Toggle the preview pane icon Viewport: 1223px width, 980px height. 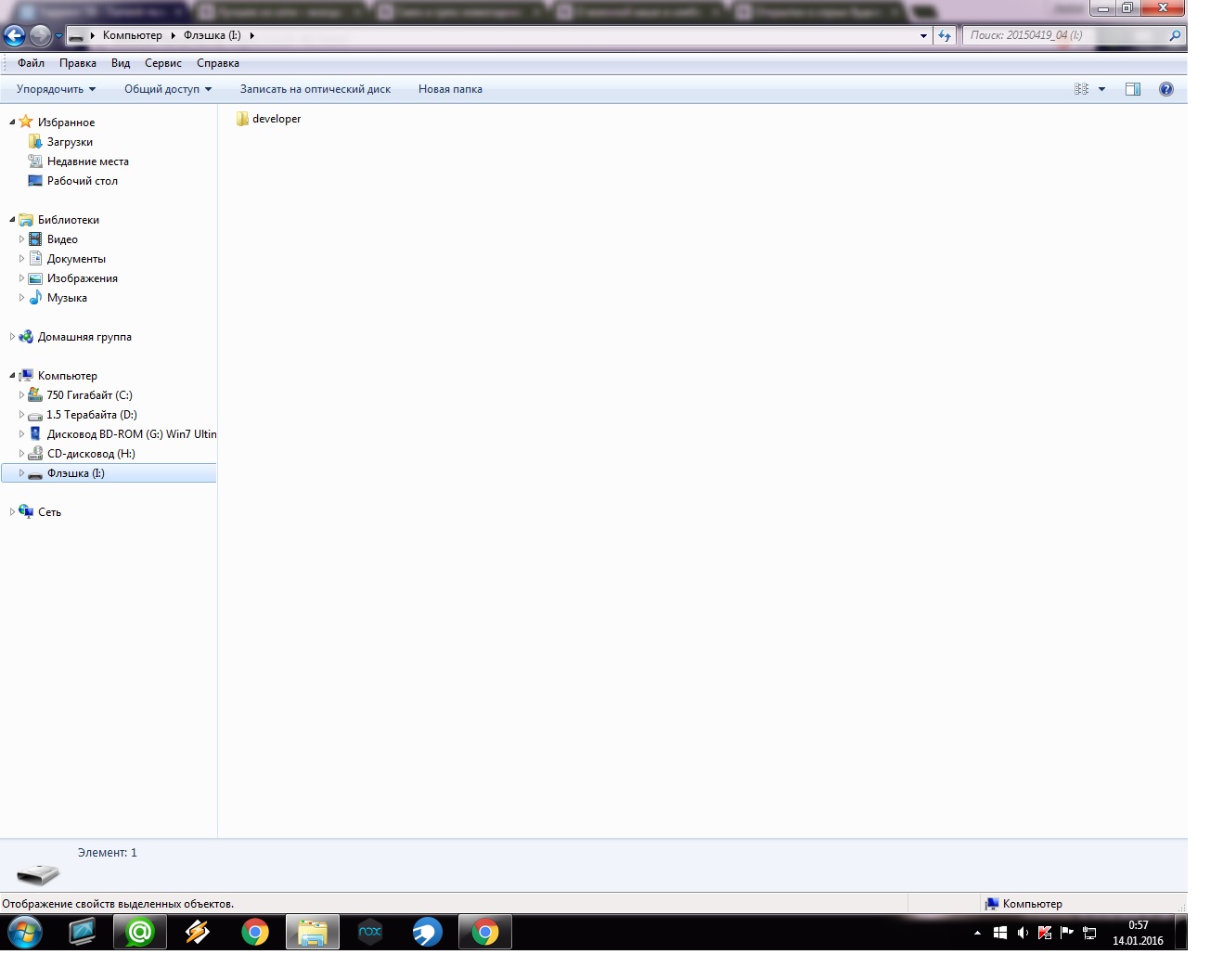[x=1132, y=89]
